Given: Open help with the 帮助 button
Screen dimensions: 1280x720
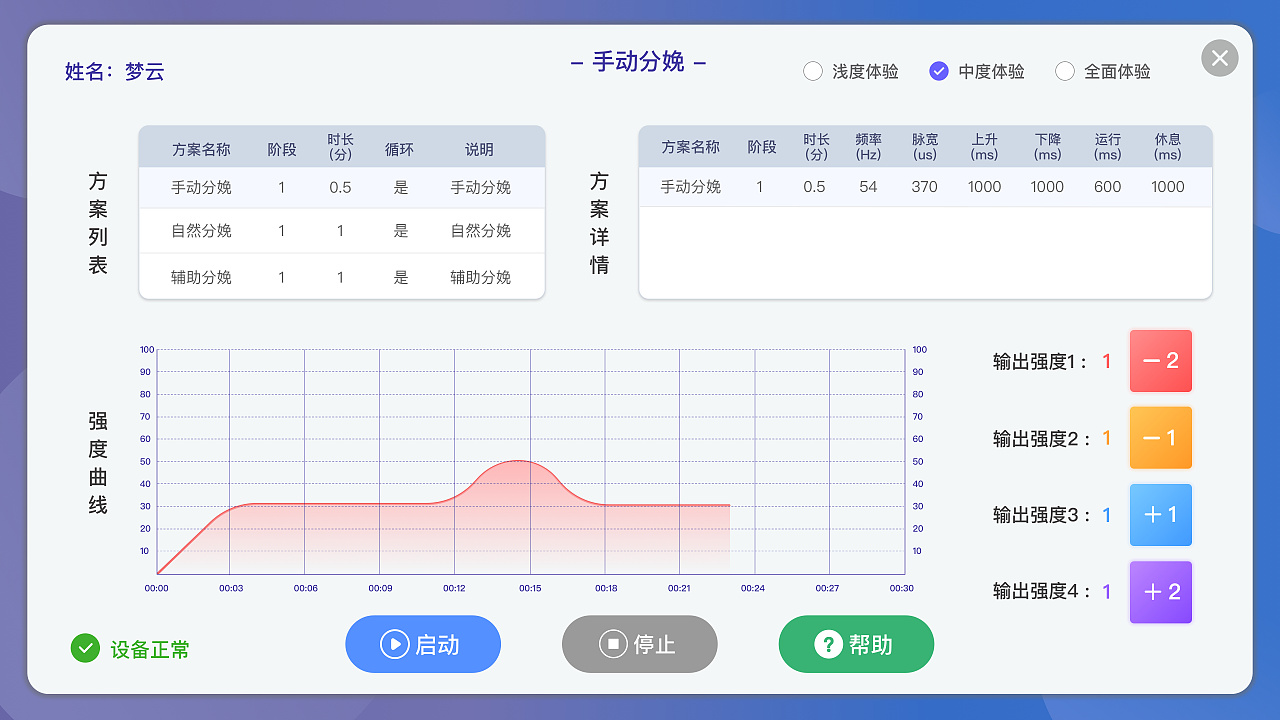Looking at the screenshot, I should (x=856, y=644).
